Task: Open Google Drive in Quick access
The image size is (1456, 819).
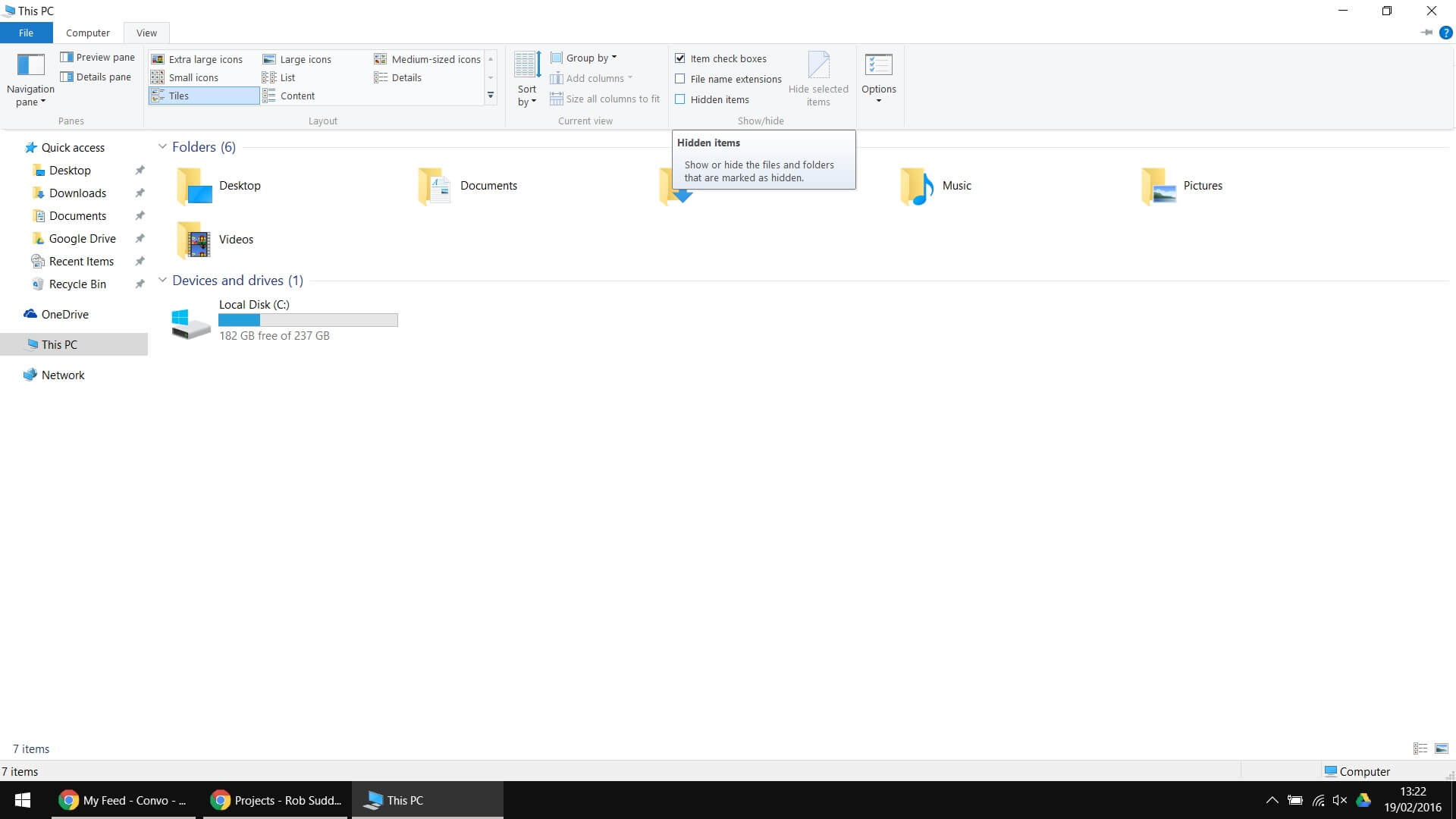Action: pos(82,238)
